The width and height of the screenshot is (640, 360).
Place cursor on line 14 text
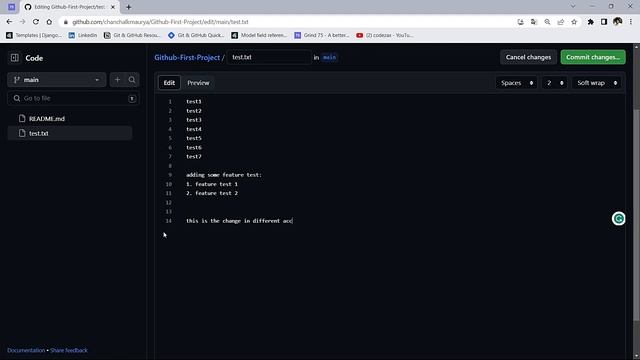point(239,221)
